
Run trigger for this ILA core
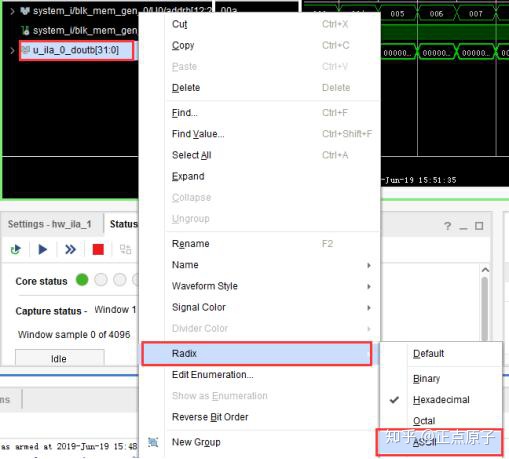pos(43,249)
